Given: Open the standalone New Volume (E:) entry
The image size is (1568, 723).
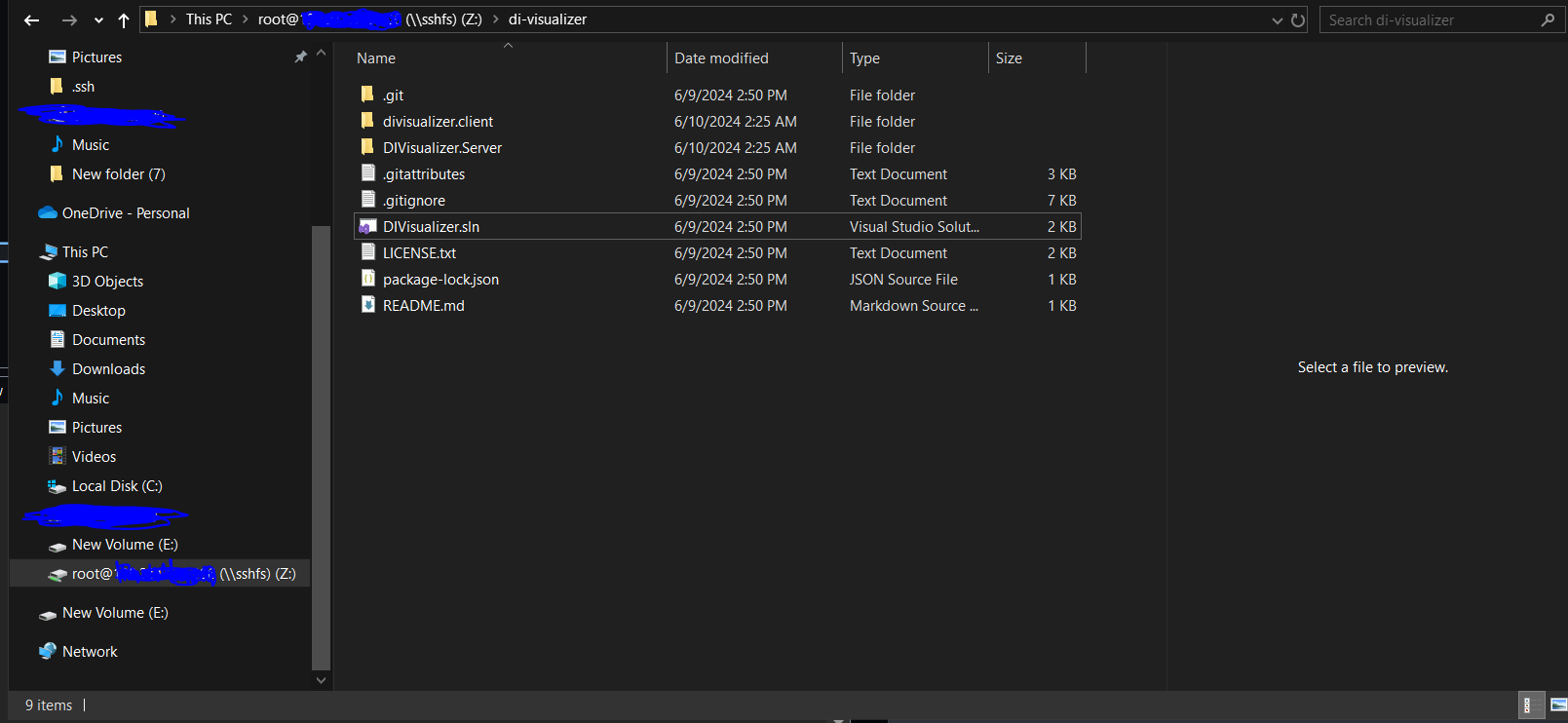Looking at the screenshot, I should (115, 613).
